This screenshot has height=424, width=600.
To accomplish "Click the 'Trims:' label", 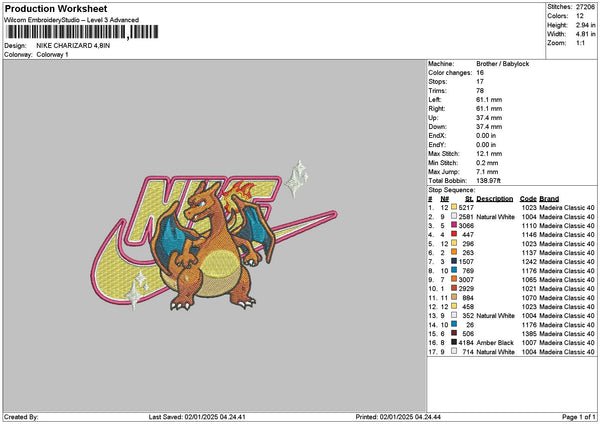I will (437, 91).
